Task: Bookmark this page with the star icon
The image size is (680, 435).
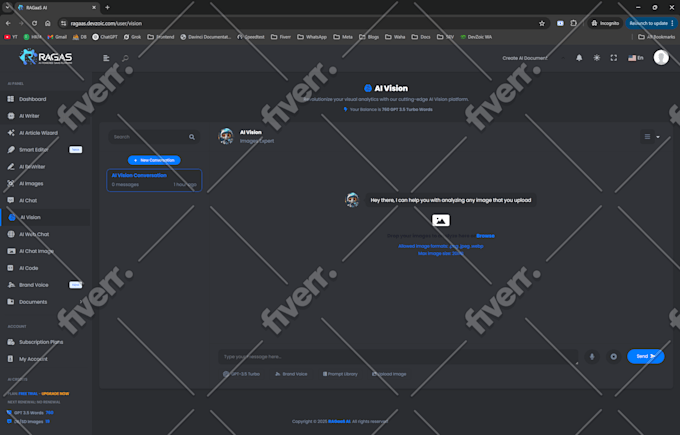Action: point(542,23)
